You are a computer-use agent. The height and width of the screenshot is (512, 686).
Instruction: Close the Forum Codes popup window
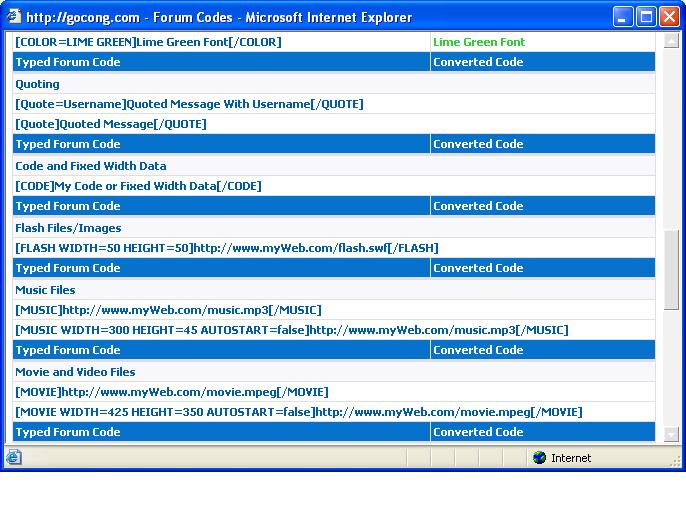point(669,17)
